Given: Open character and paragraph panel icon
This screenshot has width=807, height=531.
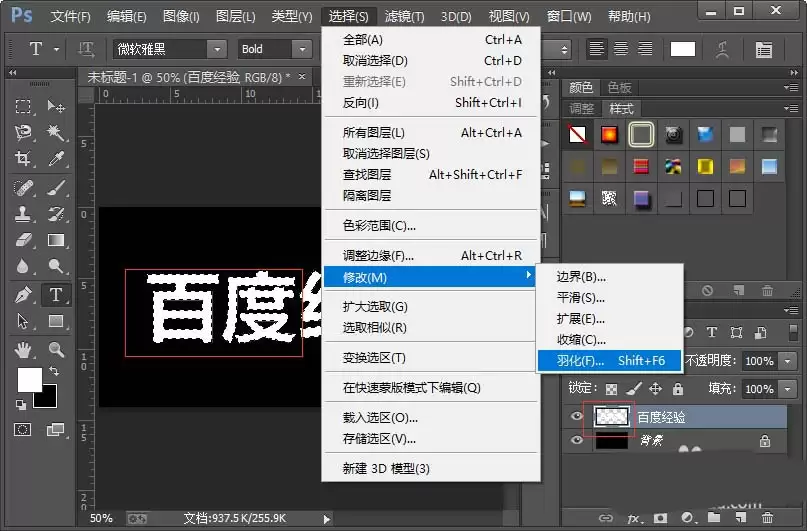Looking at the screenshot, I should [x=764, y=49].
